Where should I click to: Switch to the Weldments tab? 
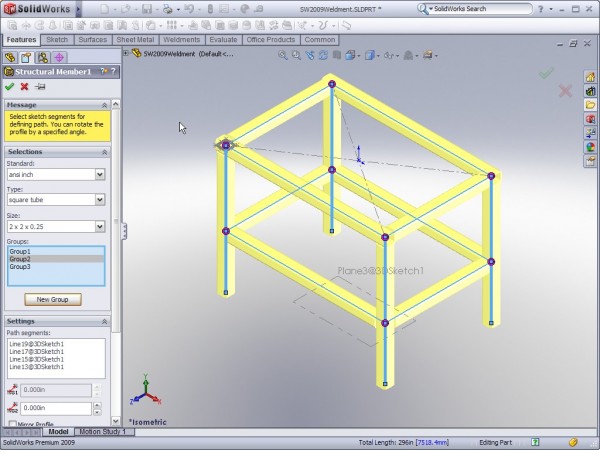182,40
